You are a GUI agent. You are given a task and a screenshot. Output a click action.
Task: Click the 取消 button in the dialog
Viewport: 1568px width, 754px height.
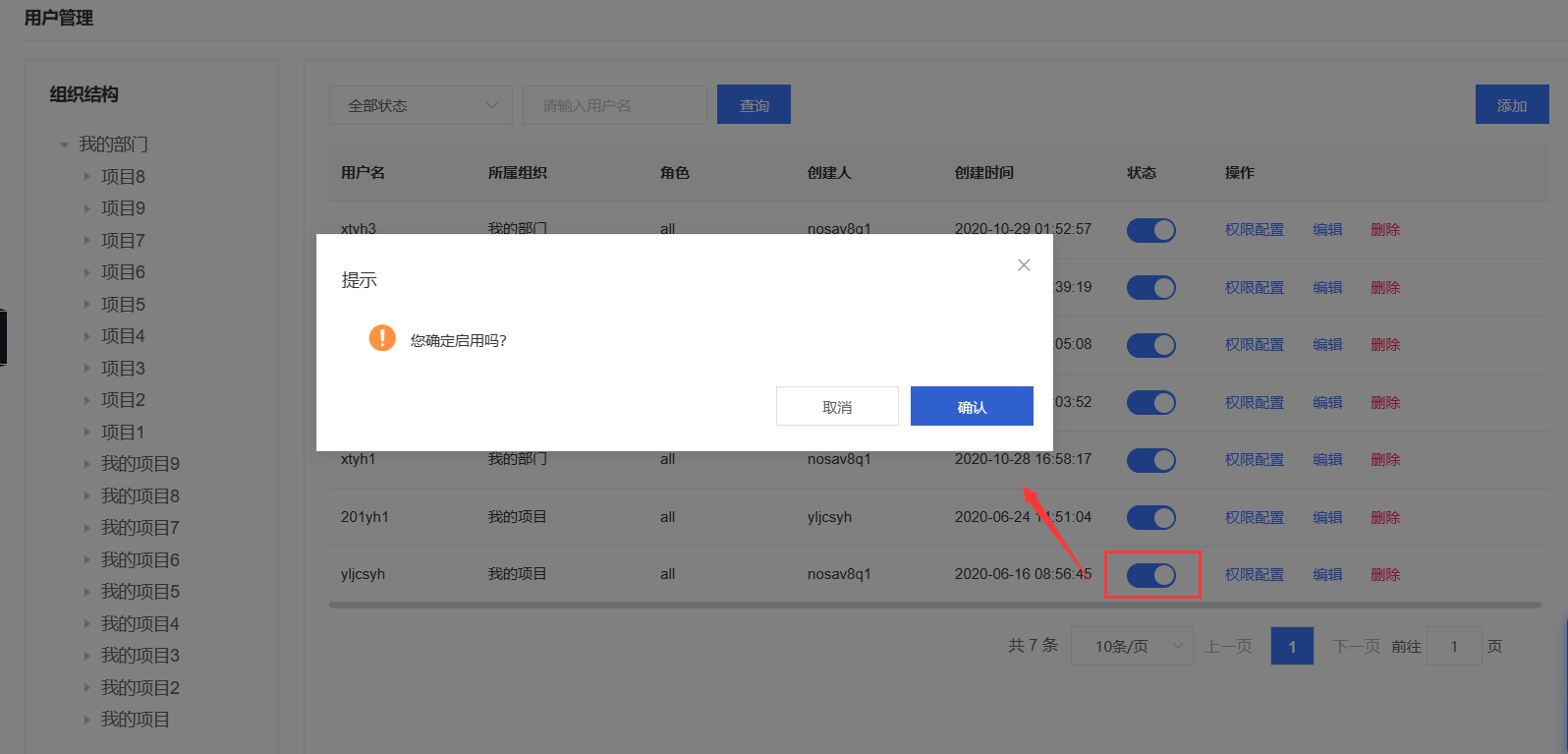coord(837,406)
